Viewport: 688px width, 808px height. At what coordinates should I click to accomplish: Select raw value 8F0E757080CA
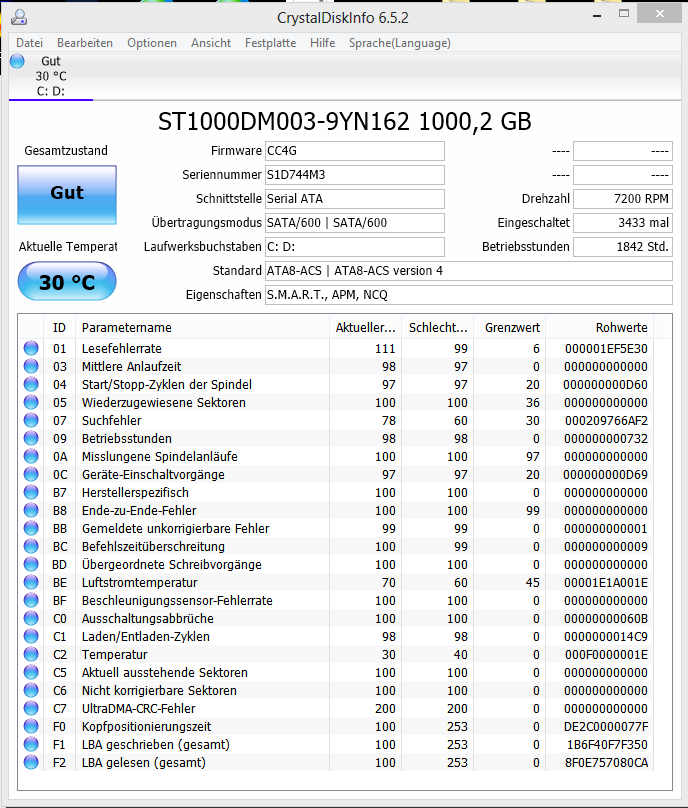(606, 763)
